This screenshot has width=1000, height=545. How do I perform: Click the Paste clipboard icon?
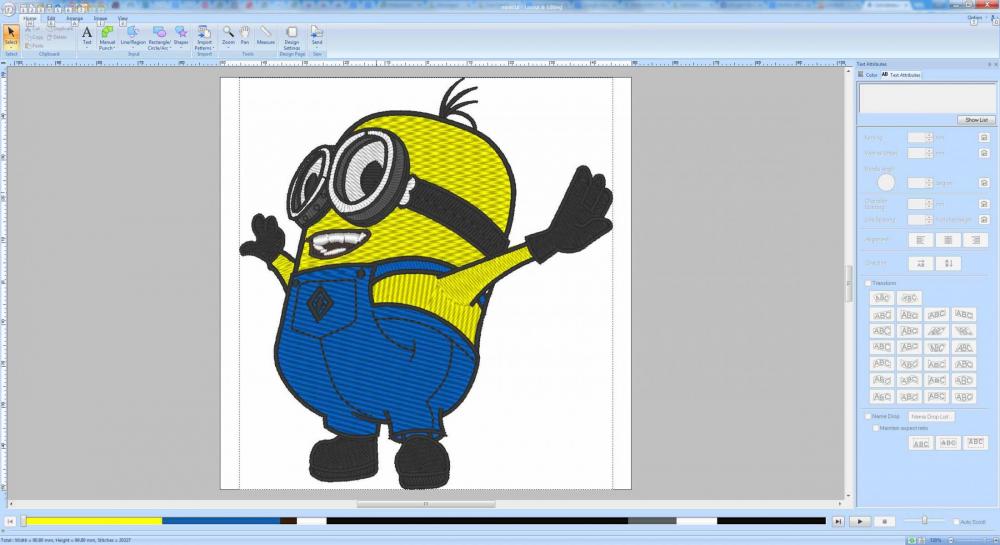point(34,46)
